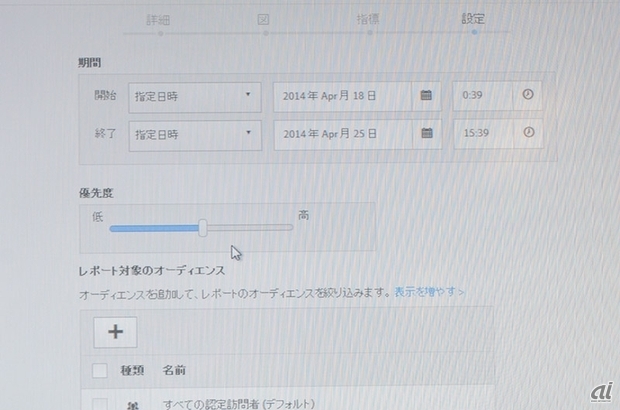
Task: Click the 名前 column header
Action: [x=174, y=370]
